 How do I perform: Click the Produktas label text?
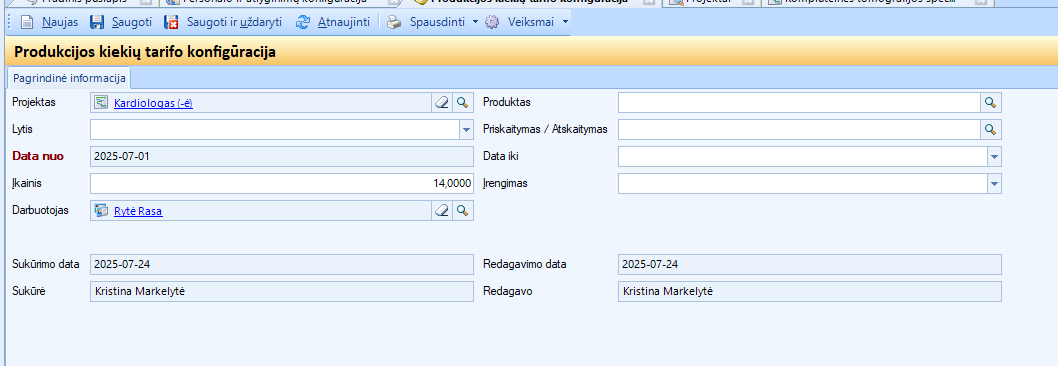pos(507,103)
